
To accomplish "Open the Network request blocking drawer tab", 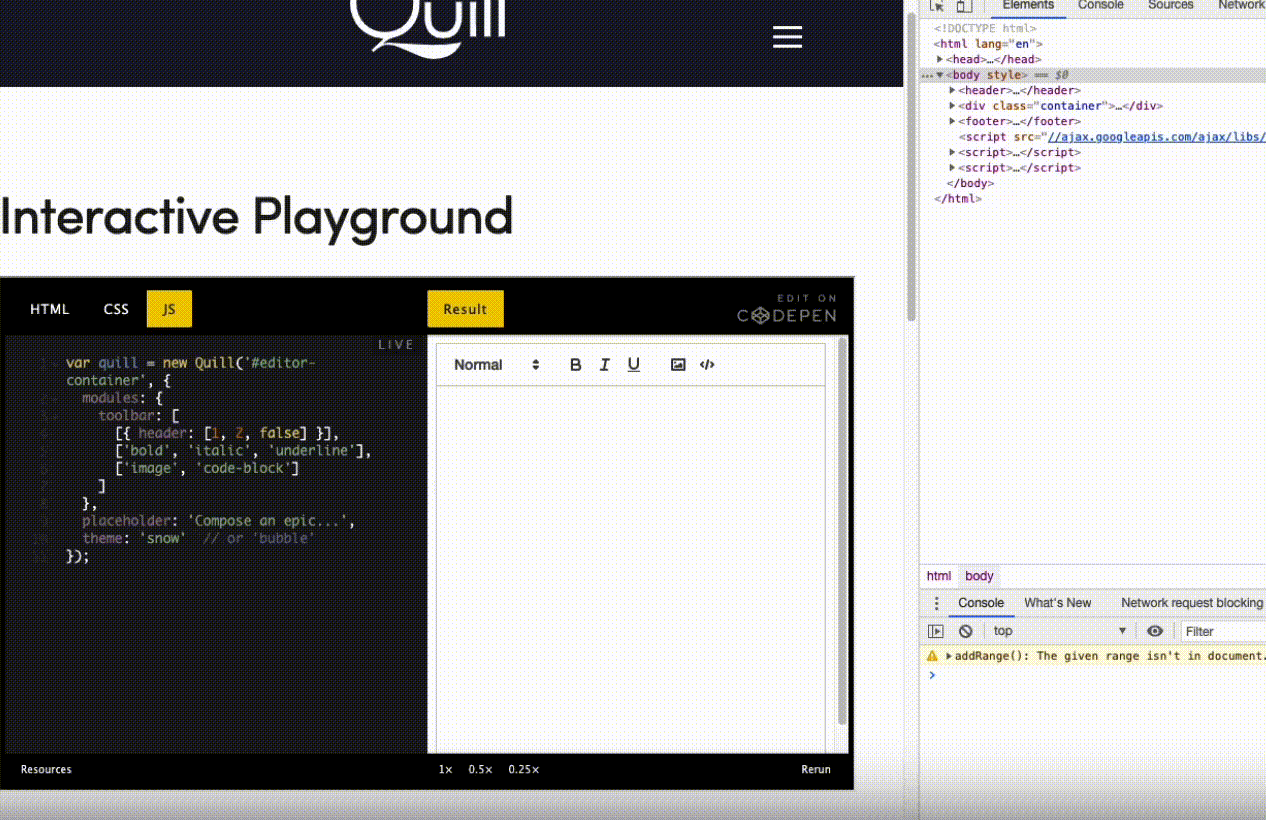I will tap(1192, 603).
